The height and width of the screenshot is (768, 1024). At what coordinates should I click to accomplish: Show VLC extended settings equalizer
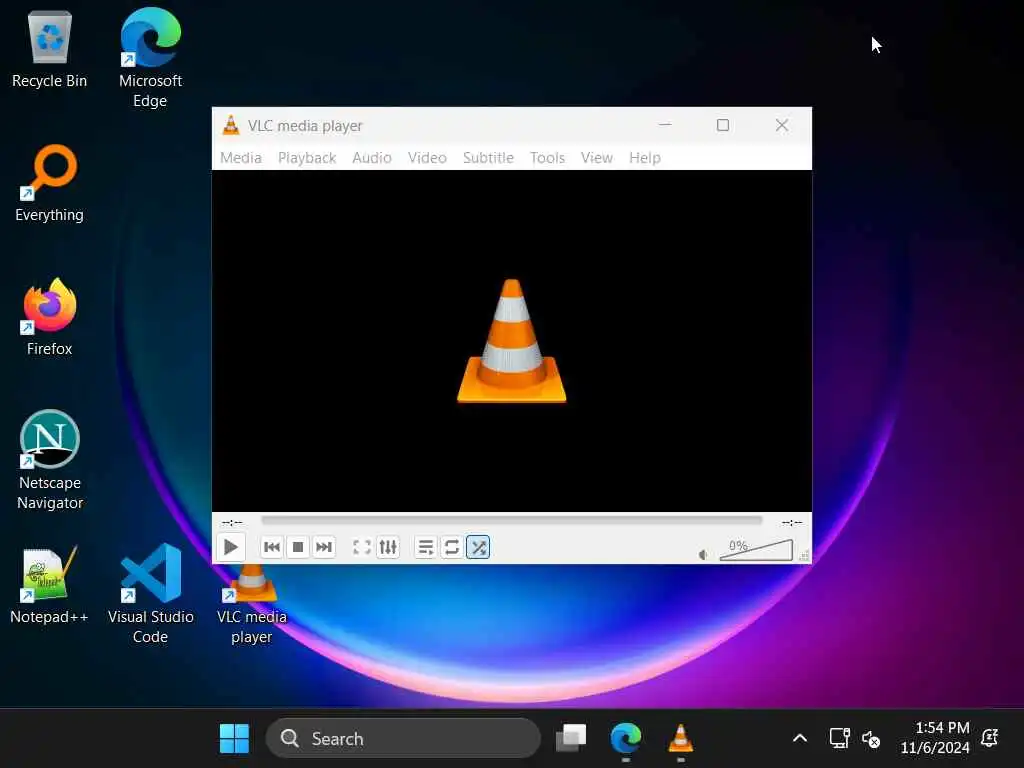point(388,547)
